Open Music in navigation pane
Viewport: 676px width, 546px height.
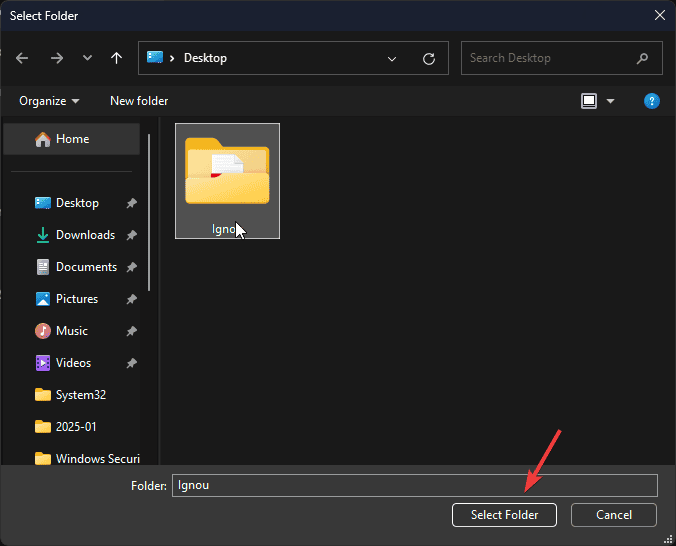72,331
